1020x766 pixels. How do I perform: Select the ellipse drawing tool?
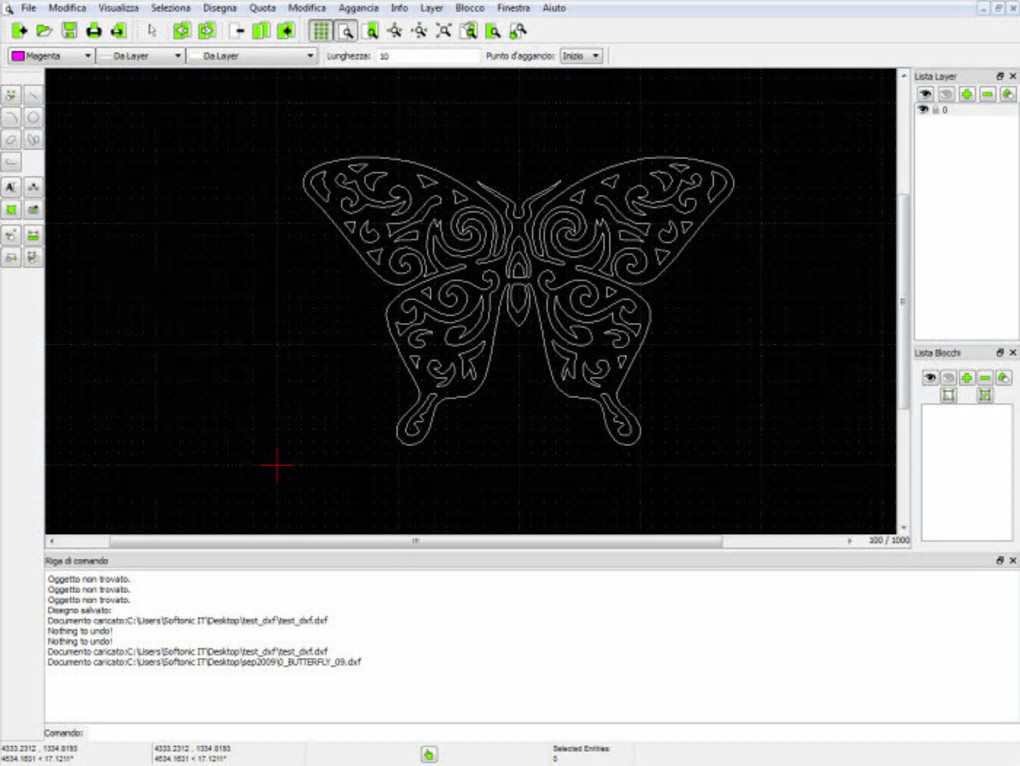(x=11, y=139)
